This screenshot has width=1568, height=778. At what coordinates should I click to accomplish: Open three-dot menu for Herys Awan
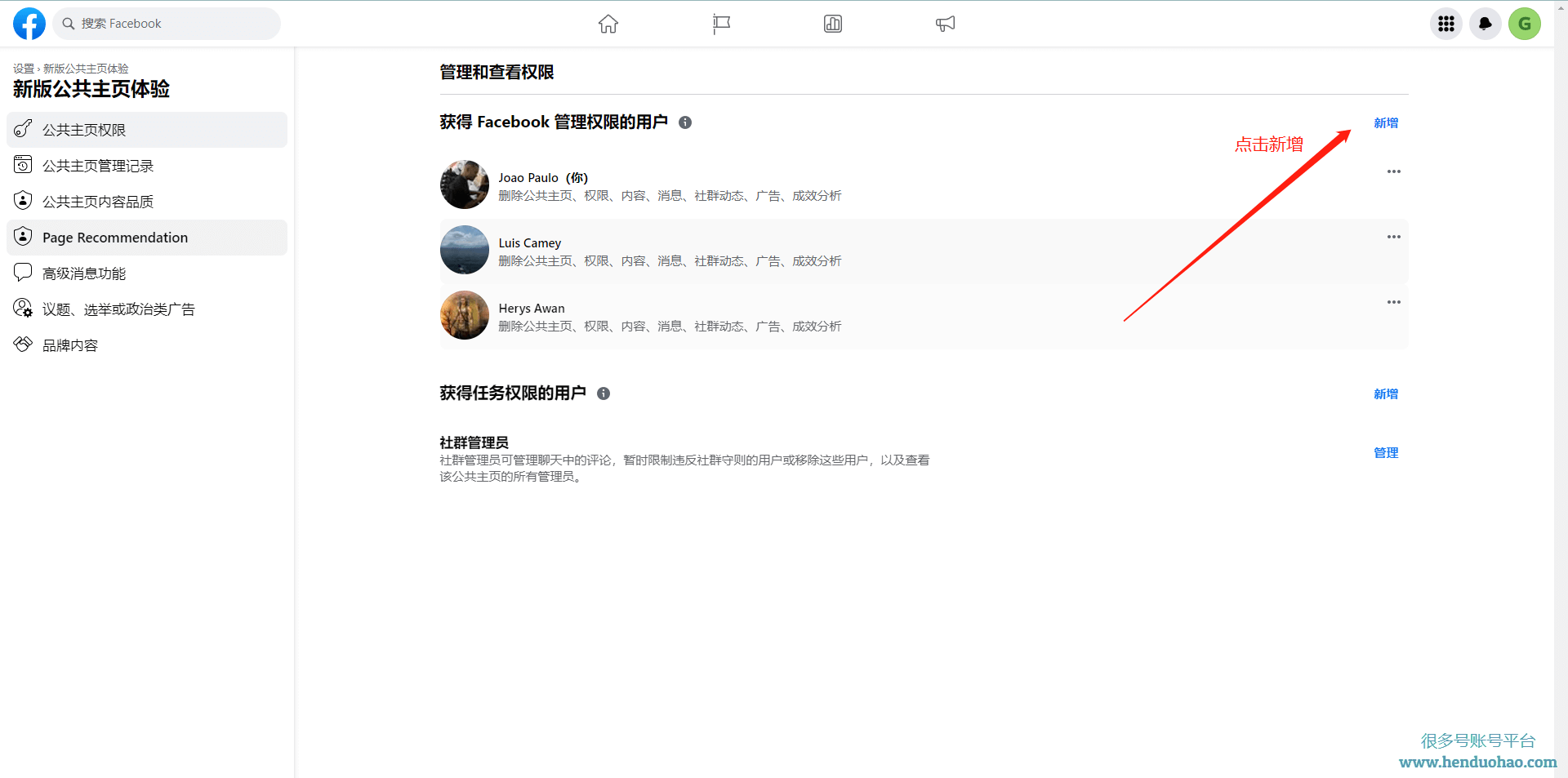[1394, 302]
